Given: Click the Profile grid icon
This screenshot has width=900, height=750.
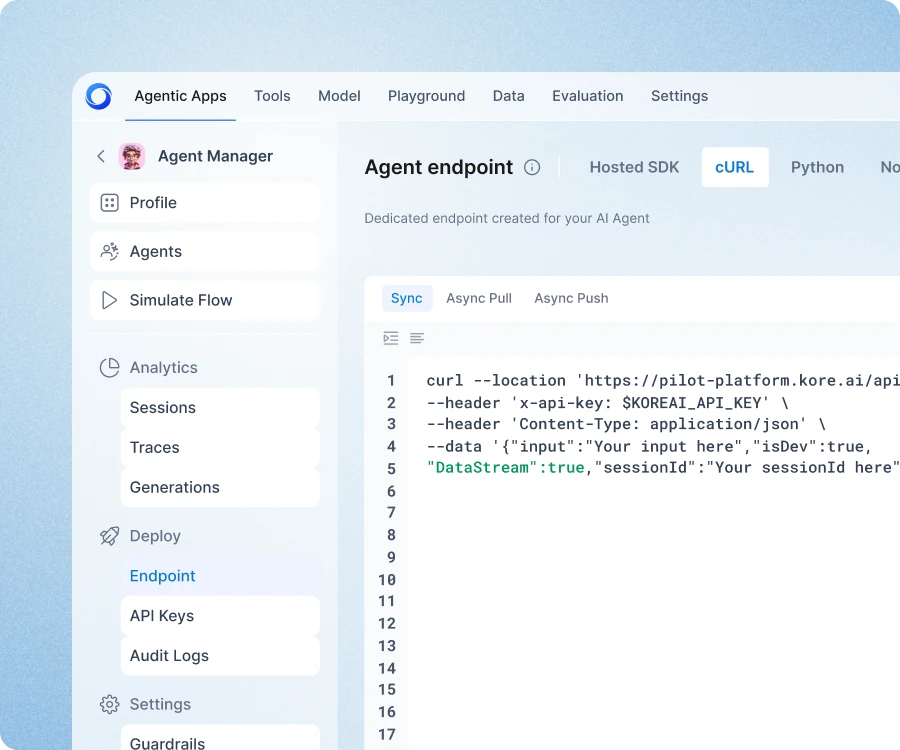Looking at the screenshot, I should pyautogui.click(x=110, y=203).
